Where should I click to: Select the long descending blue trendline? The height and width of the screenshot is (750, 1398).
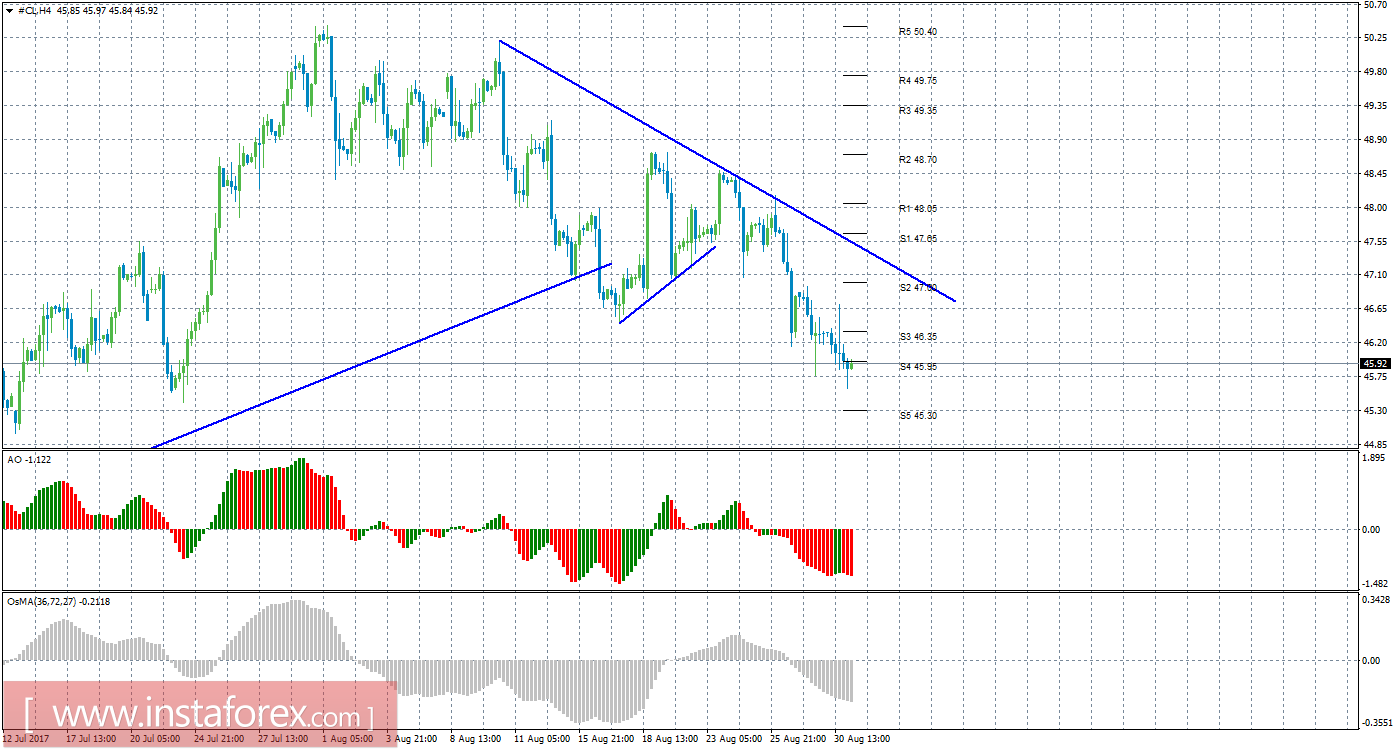coord(728,171)
